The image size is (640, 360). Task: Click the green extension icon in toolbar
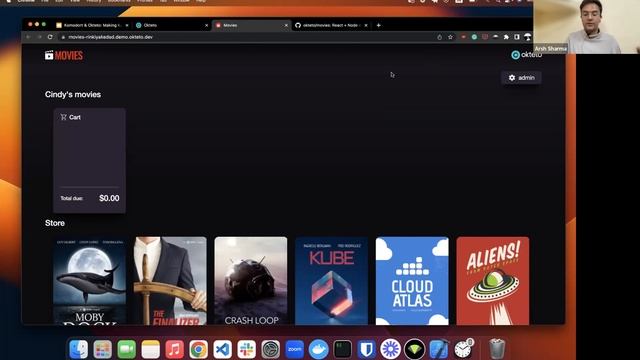474,37
